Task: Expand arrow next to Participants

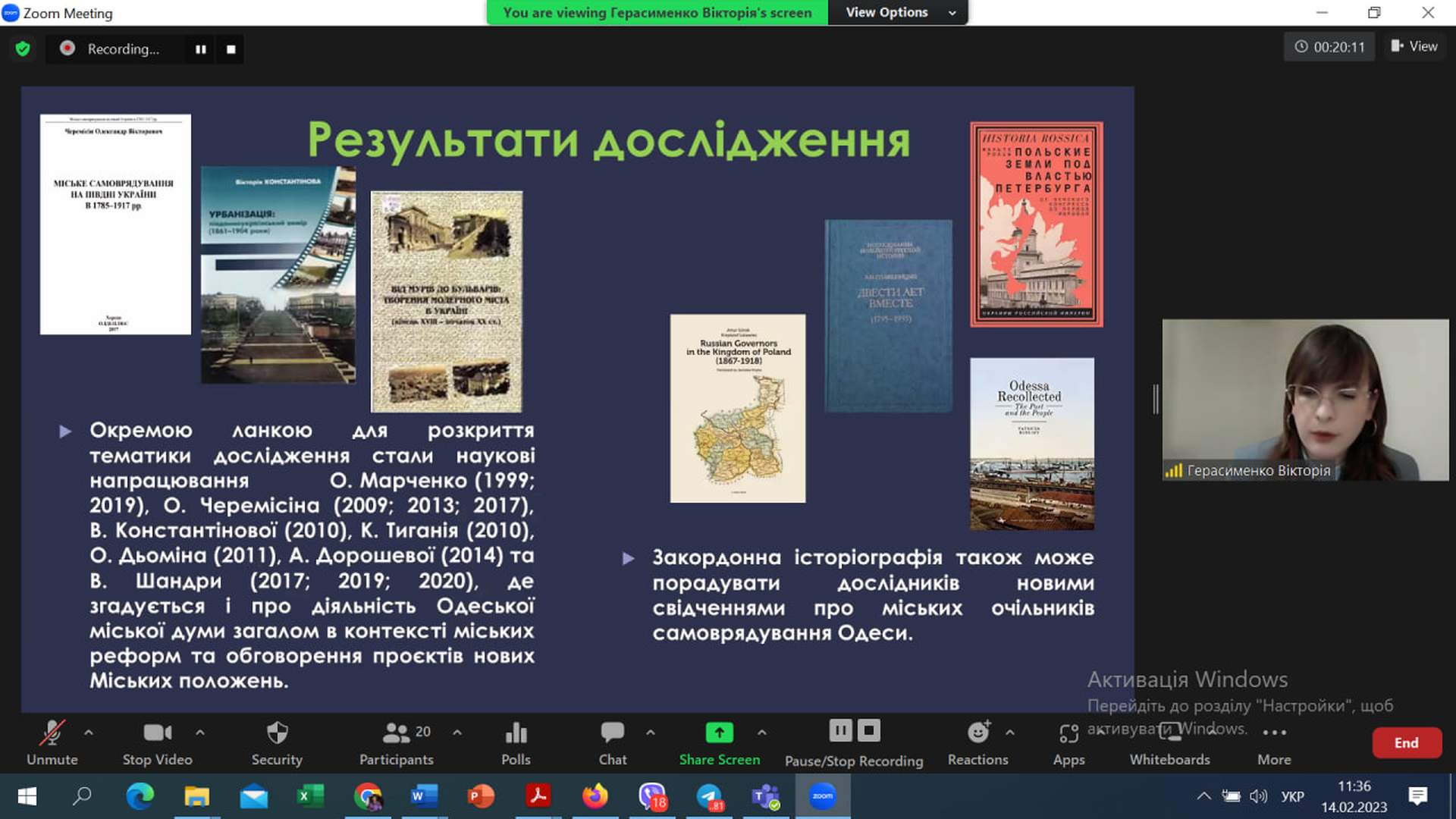Action: [457, 733]
